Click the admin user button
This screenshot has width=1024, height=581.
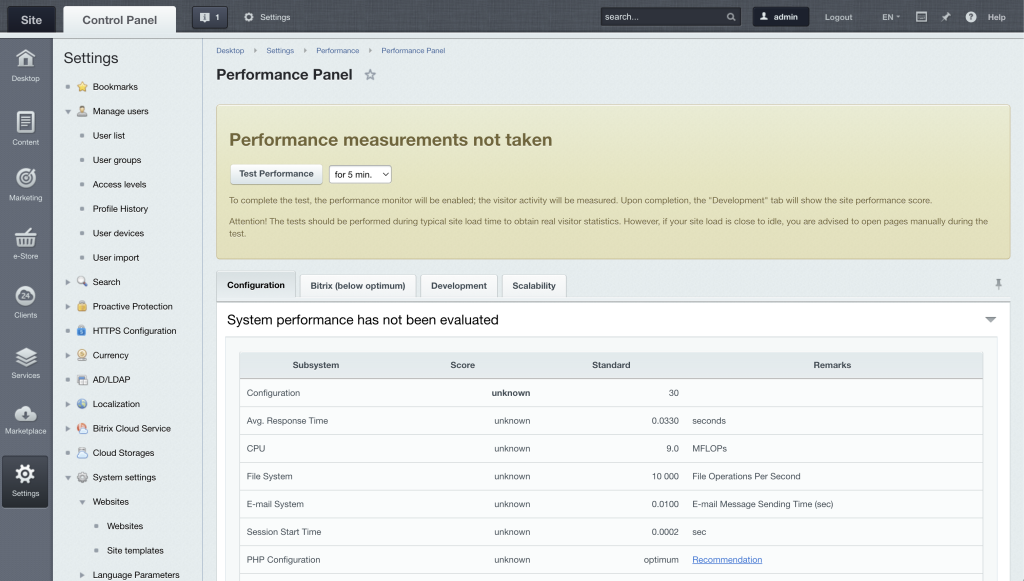click(780, 17)
